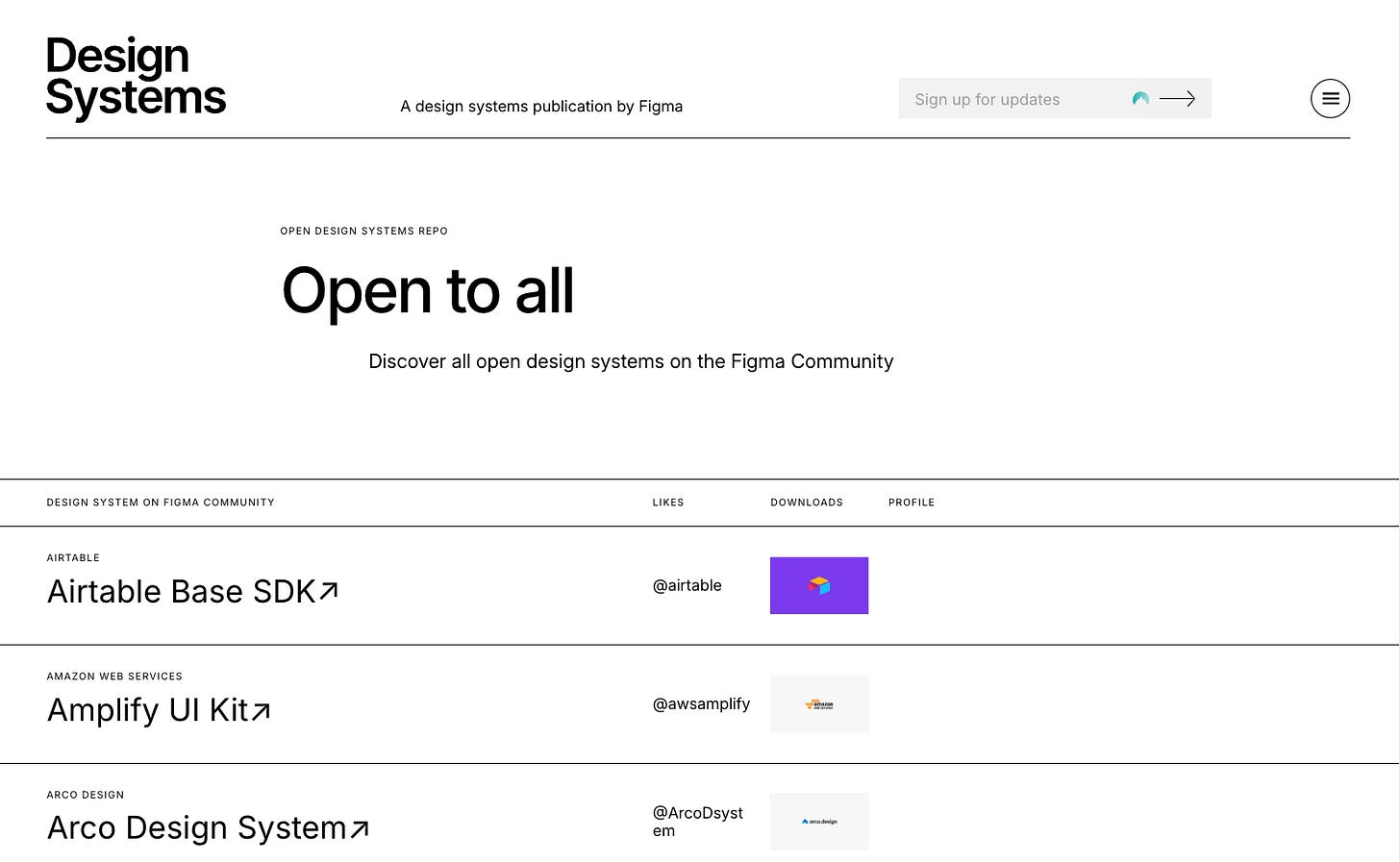Screen dimensions: 1400x862
Task: Open the @airtable profile handle
Action: (687, 585)
